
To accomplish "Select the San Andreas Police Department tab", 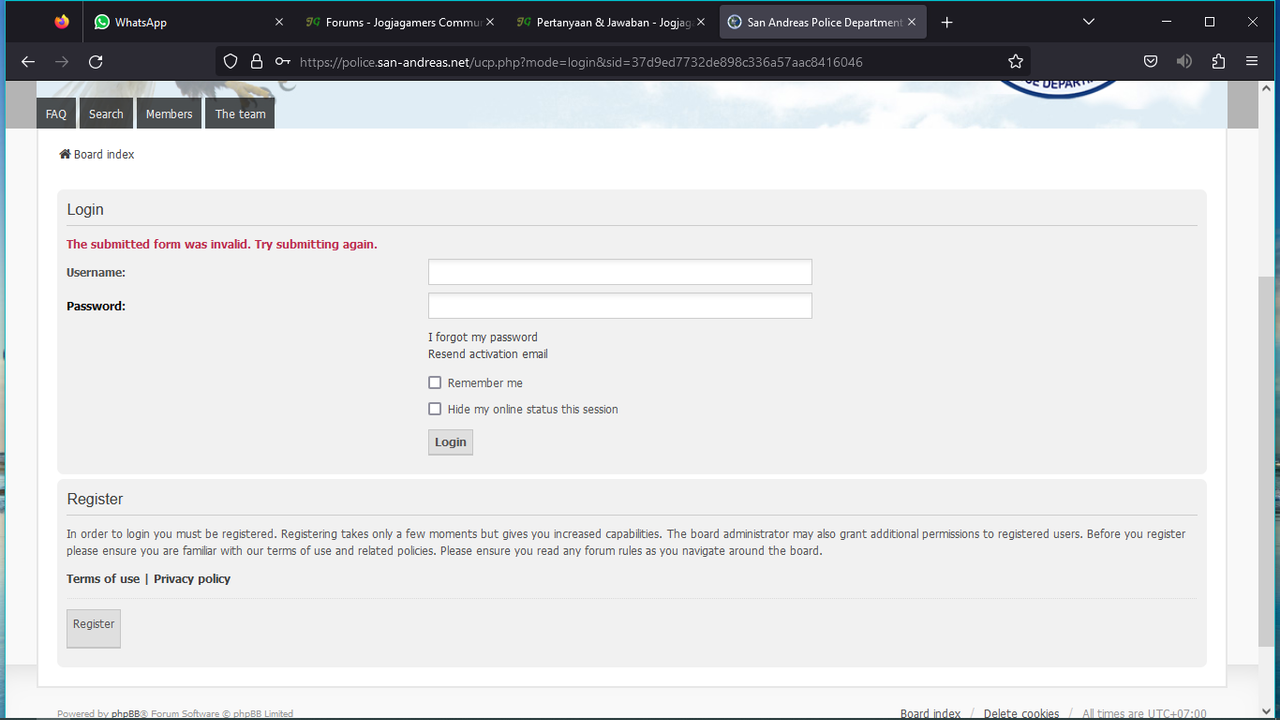I will click(823, 22).
